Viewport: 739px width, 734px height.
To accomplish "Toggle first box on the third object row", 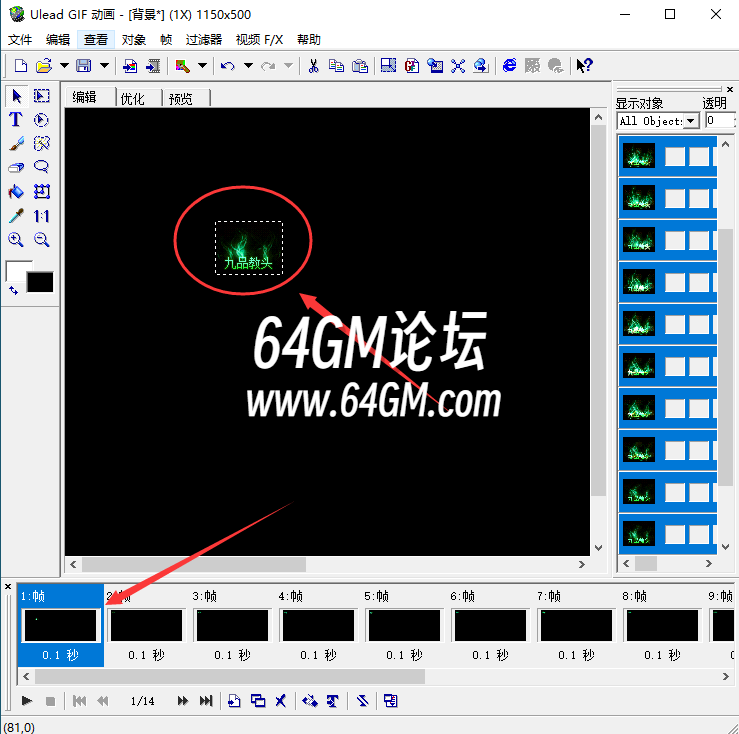I will coord(675,240).
